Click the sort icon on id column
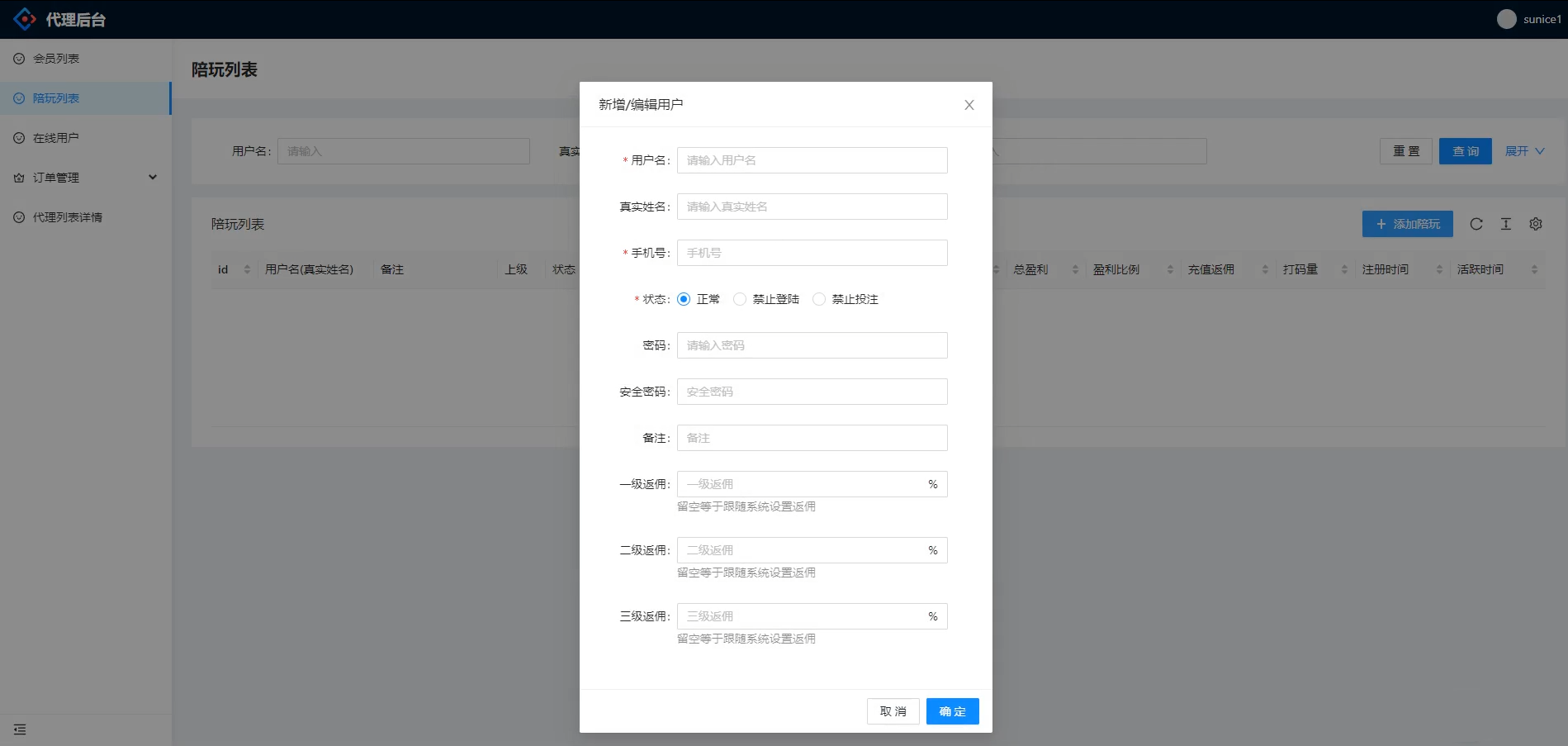Image resolution: width=1568 pixels, height=746 pixels. tap(247, 269)
